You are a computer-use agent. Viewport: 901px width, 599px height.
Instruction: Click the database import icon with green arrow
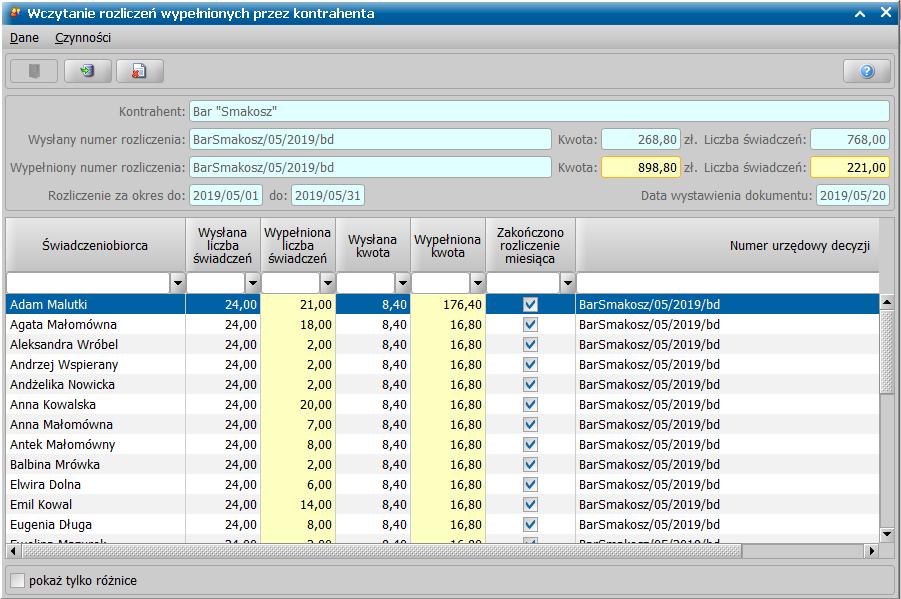tap(87, 71)
